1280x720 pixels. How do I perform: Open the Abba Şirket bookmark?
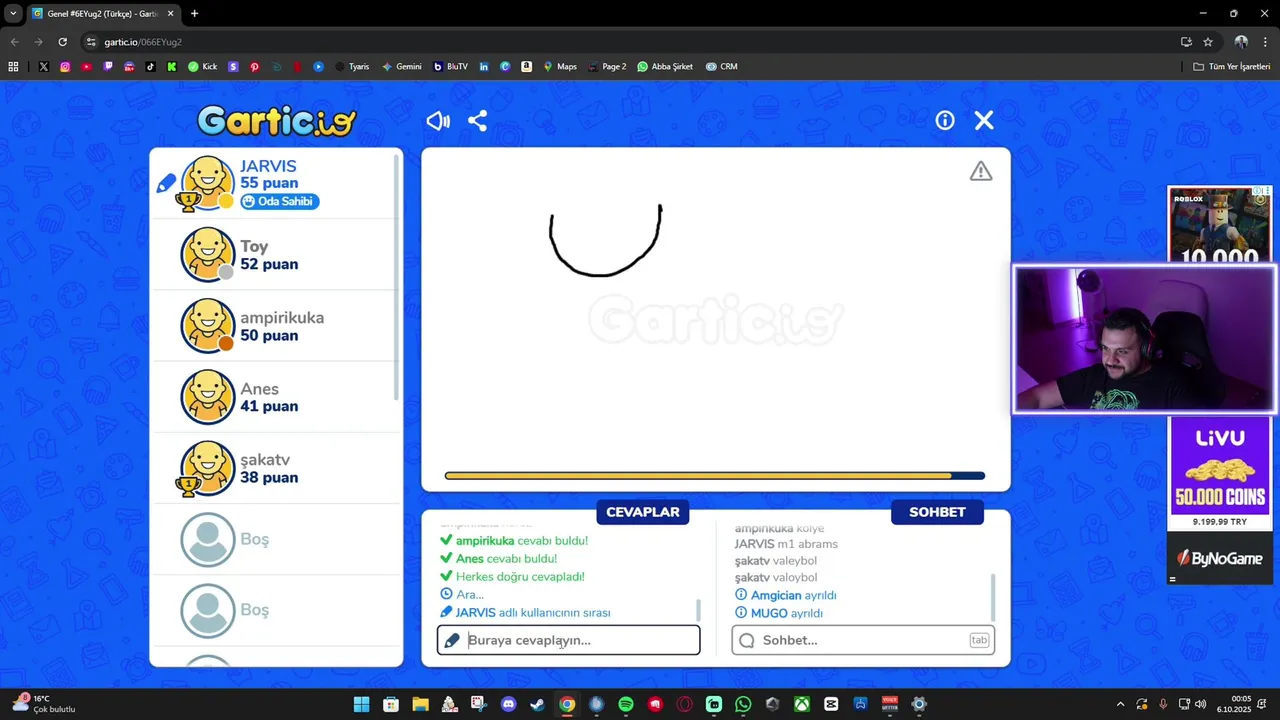(665, 67)
